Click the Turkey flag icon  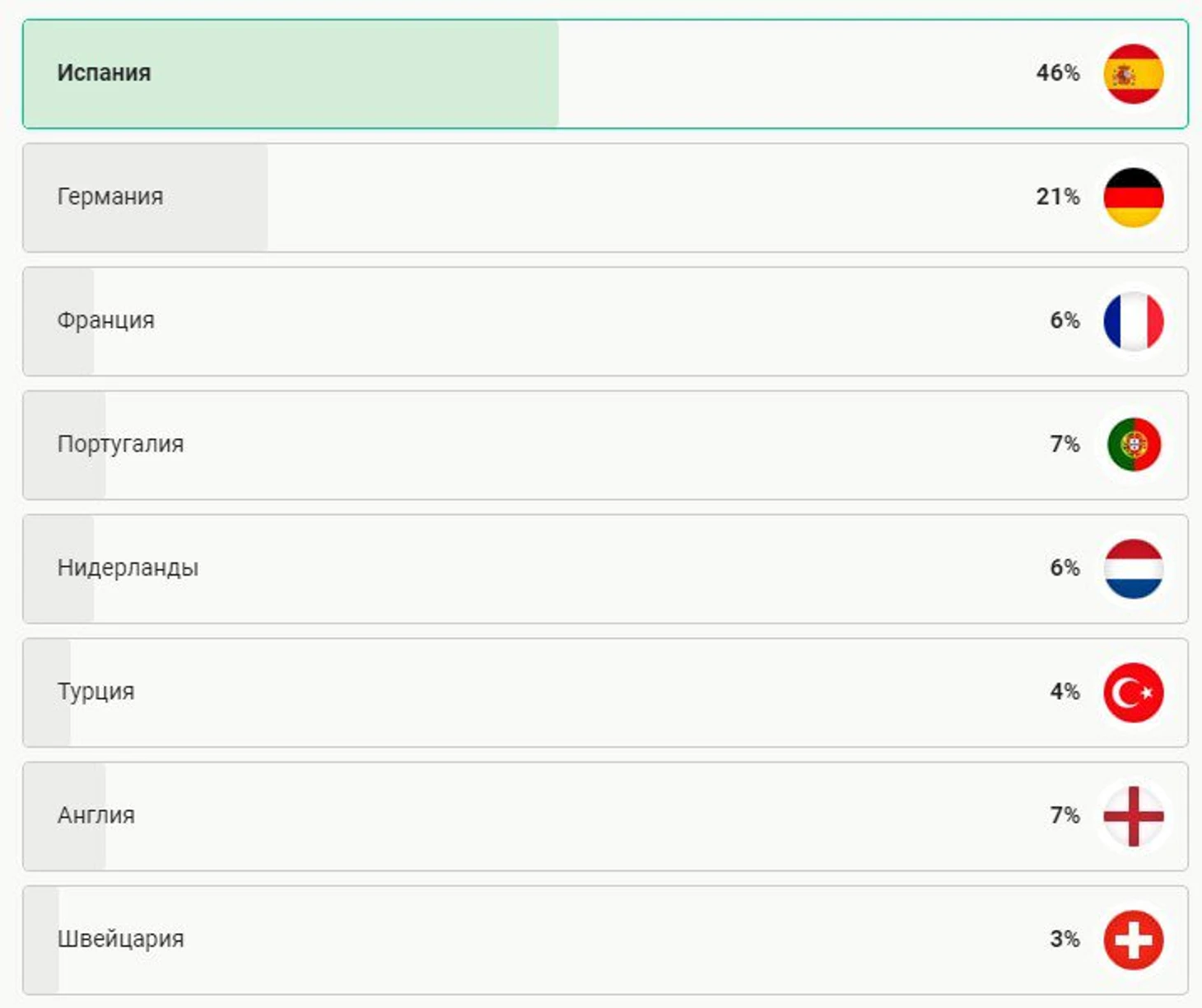[1134, 693]
